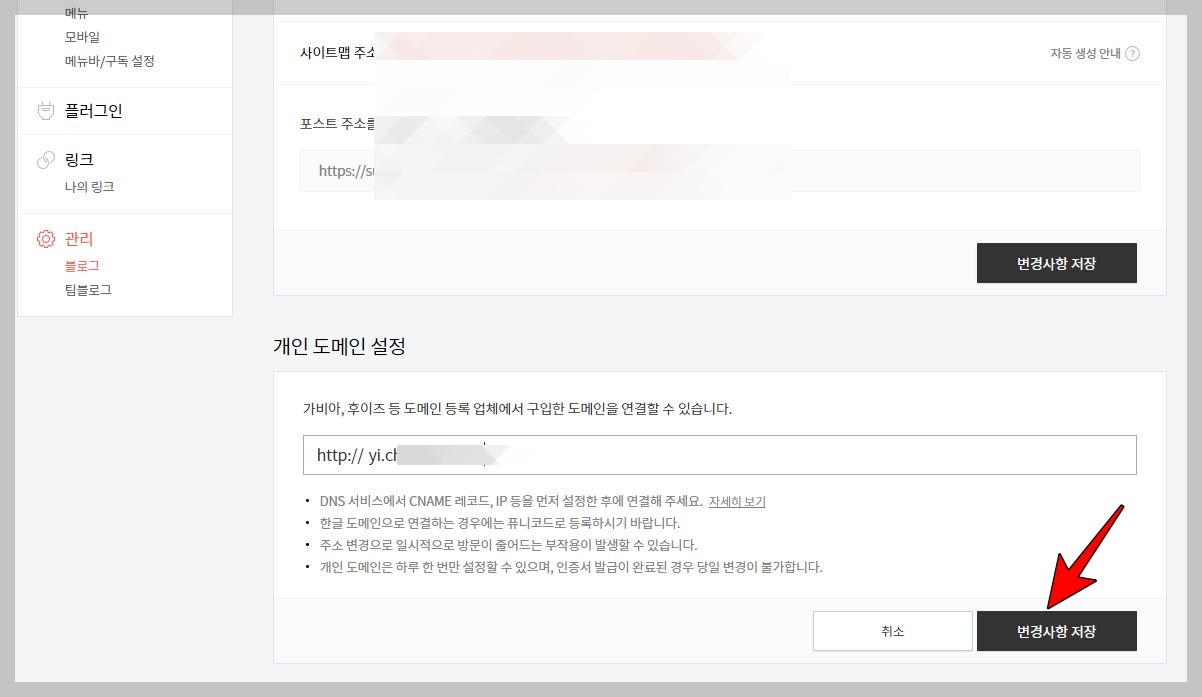Image resolution: width=1202 pixels, height=697 pixels.
Task: Click the post address field starting with https://
Action: pyautogui.click(x=718, y=170)
